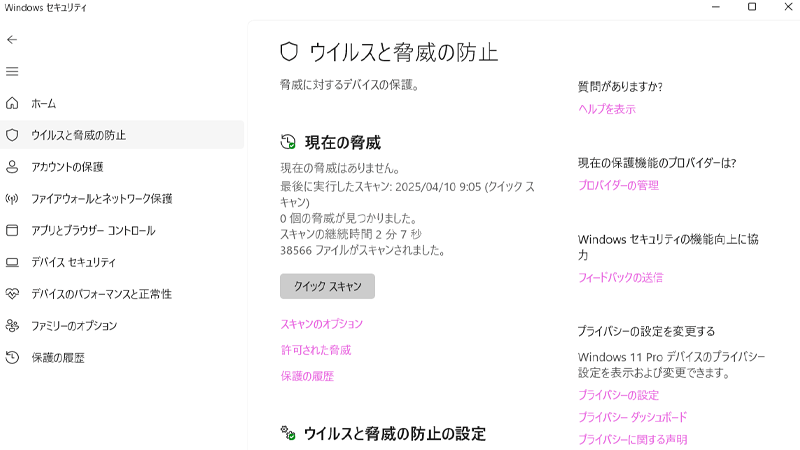The image size is (800, 450).
Task: Click プロバイダーの管理 link
Action: point(618,185)
